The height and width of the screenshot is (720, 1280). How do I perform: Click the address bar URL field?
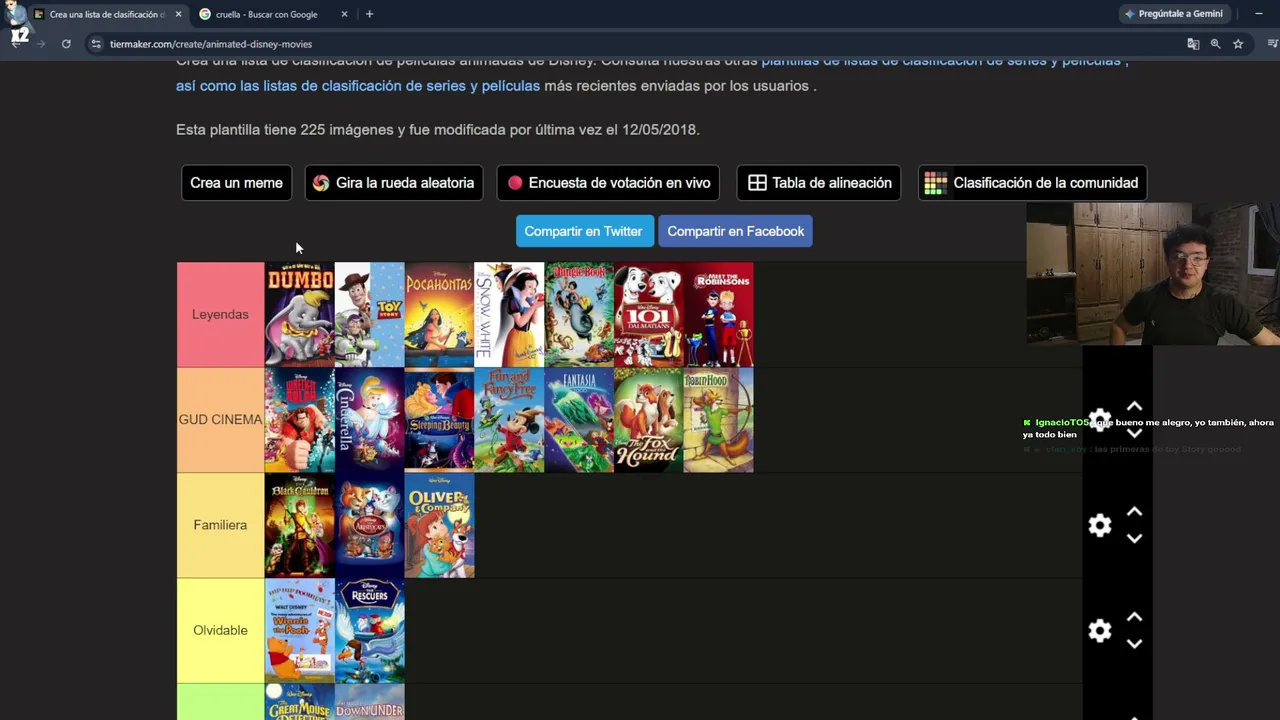pyautogui.click(x=640, y=44)
